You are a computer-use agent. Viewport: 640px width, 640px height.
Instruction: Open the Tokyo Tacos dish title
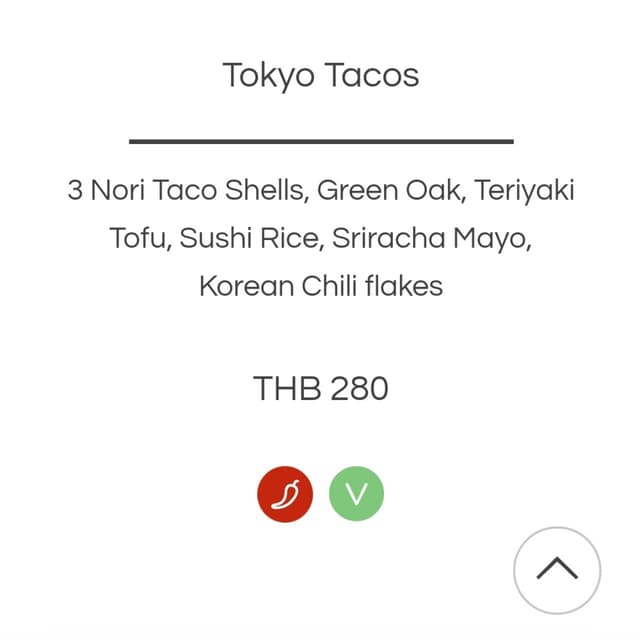321,76
